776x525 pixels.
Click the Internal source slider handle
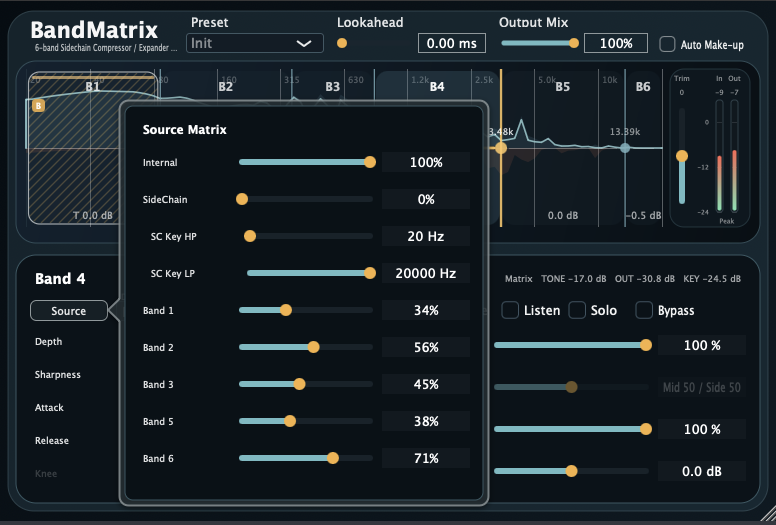pyautogui.click(x=370, y=162)
